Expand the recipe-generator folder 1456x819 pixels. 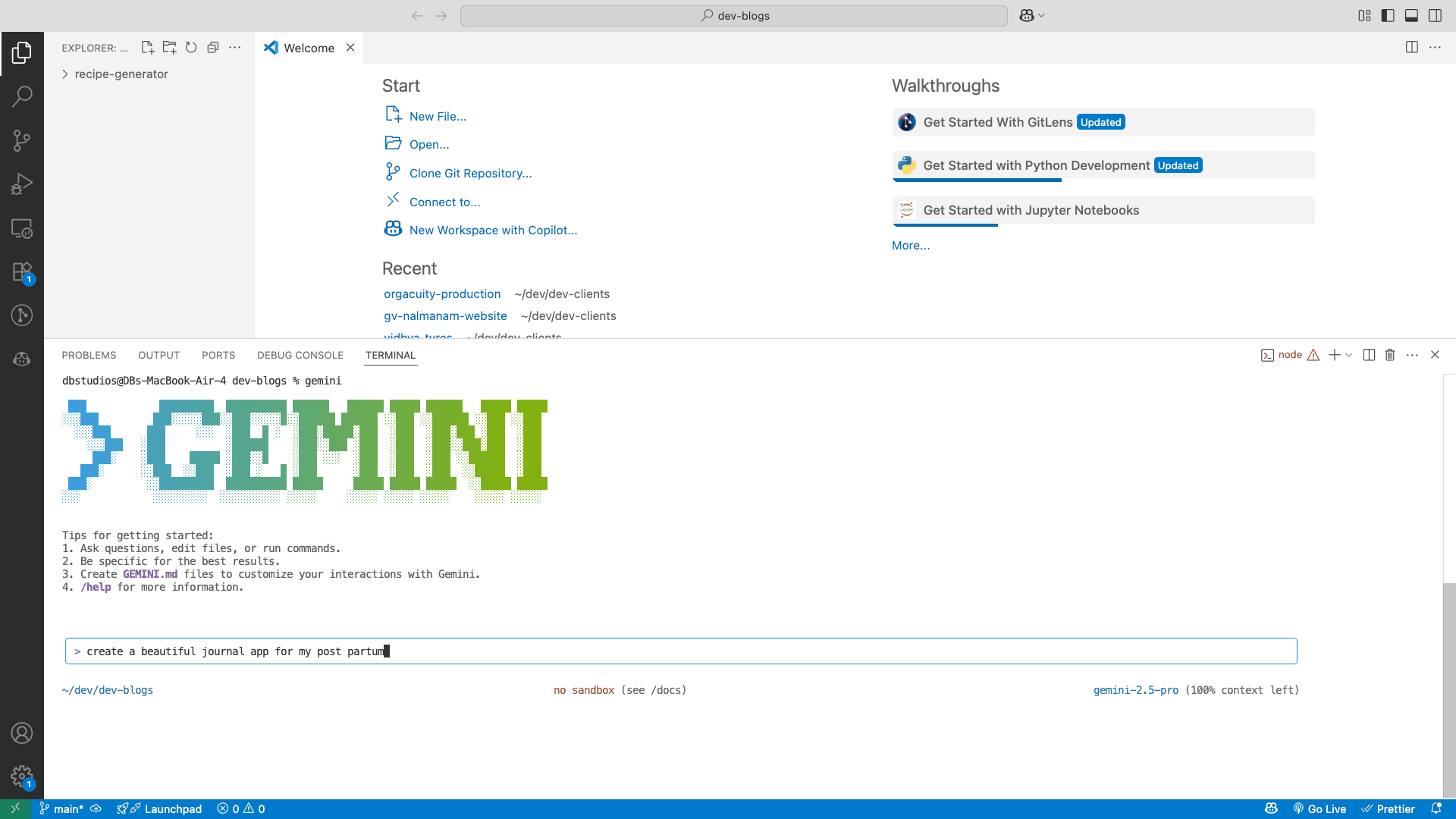[121, 74]
